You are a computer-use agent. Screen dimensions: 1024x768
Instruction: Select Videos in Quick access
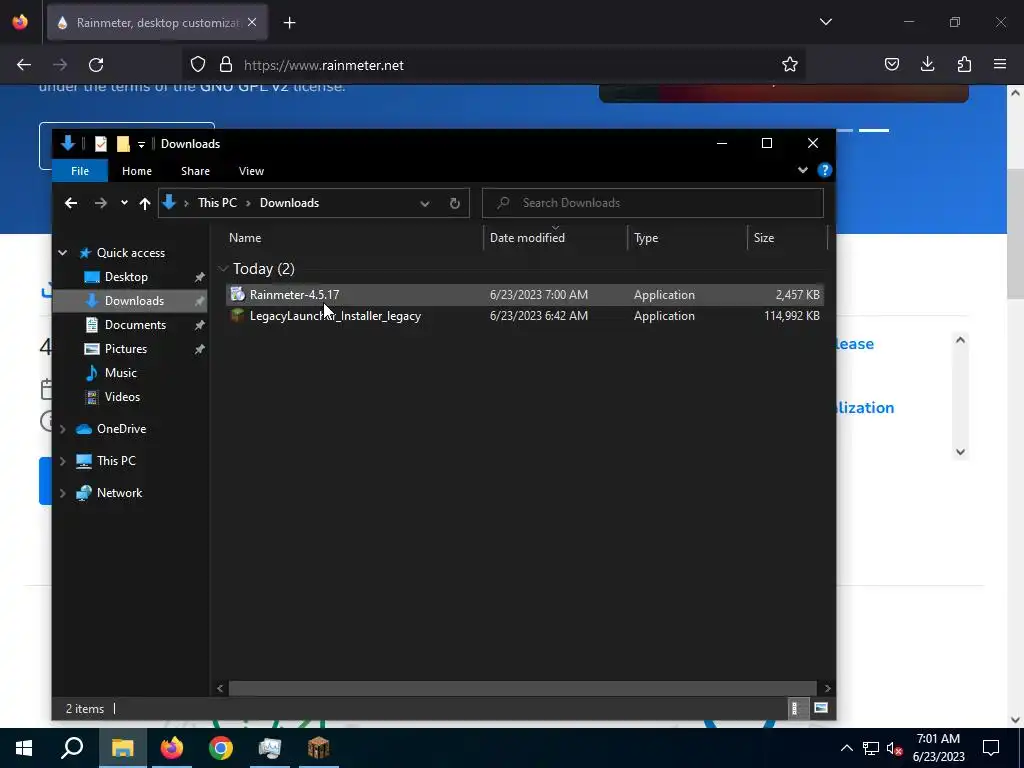[122, 397]
